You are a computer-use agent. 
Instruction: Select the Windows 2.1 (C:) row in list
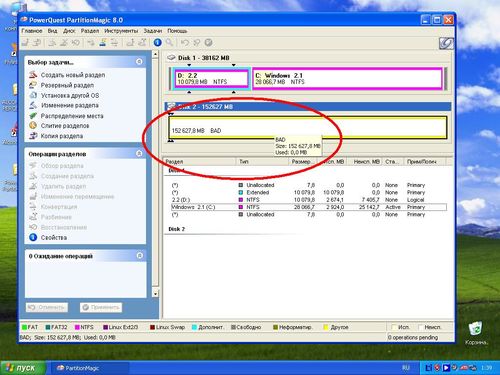click(x=309, y=207)
